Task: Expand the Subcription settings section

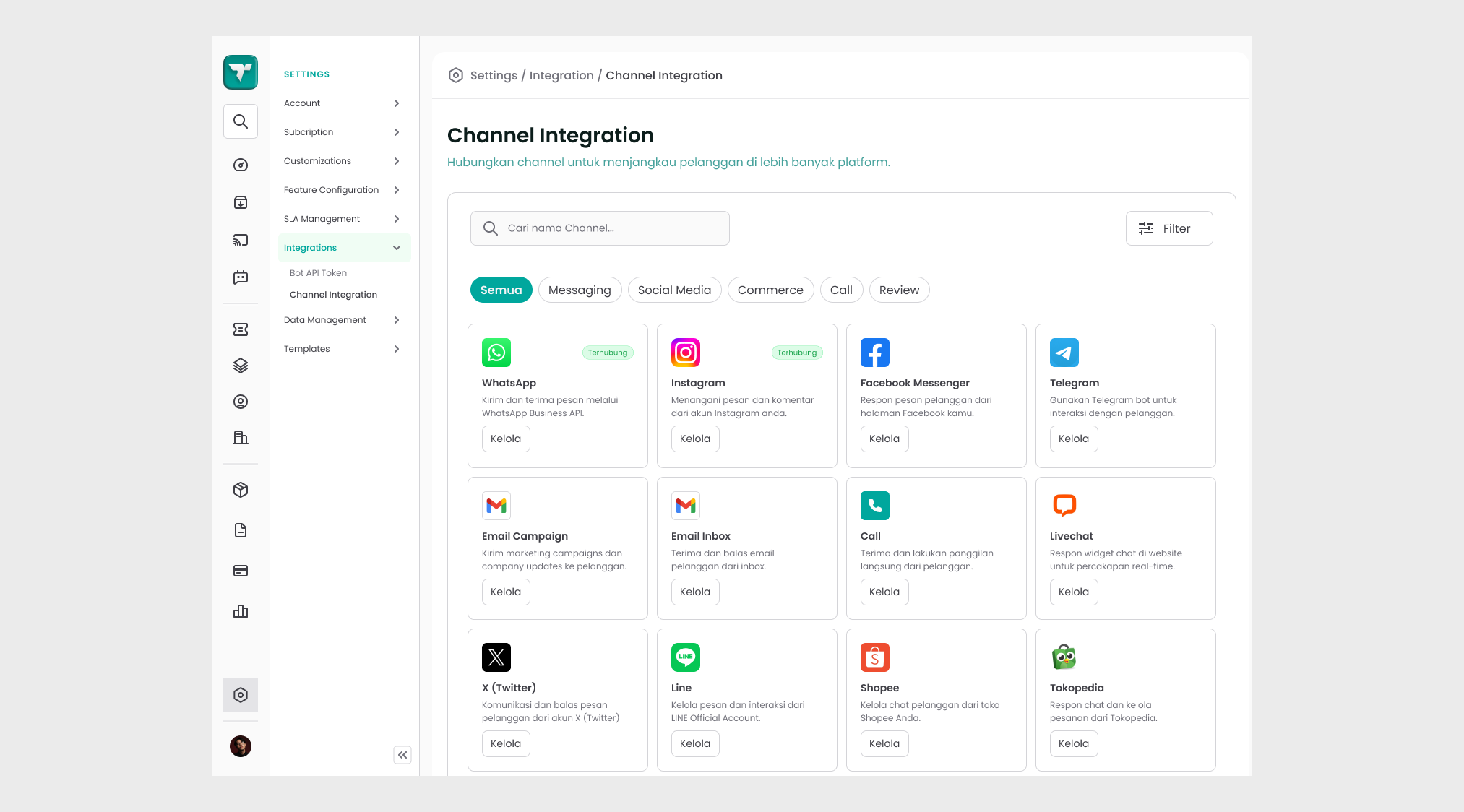Action: 344,132
